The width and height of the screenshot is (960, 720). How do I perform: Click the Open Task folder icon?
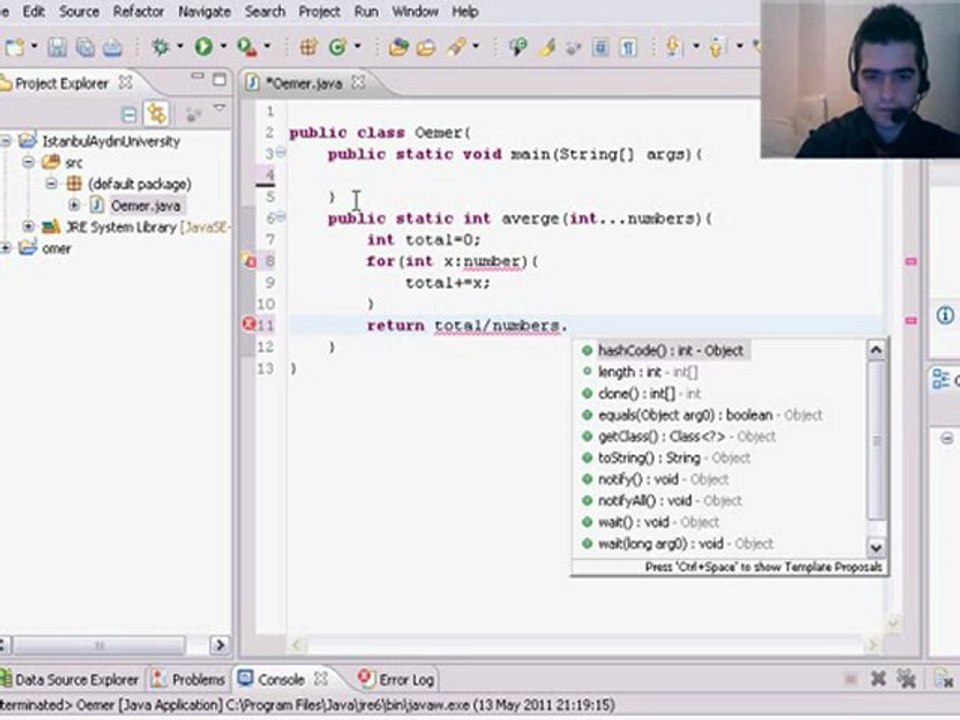[426, 47]
